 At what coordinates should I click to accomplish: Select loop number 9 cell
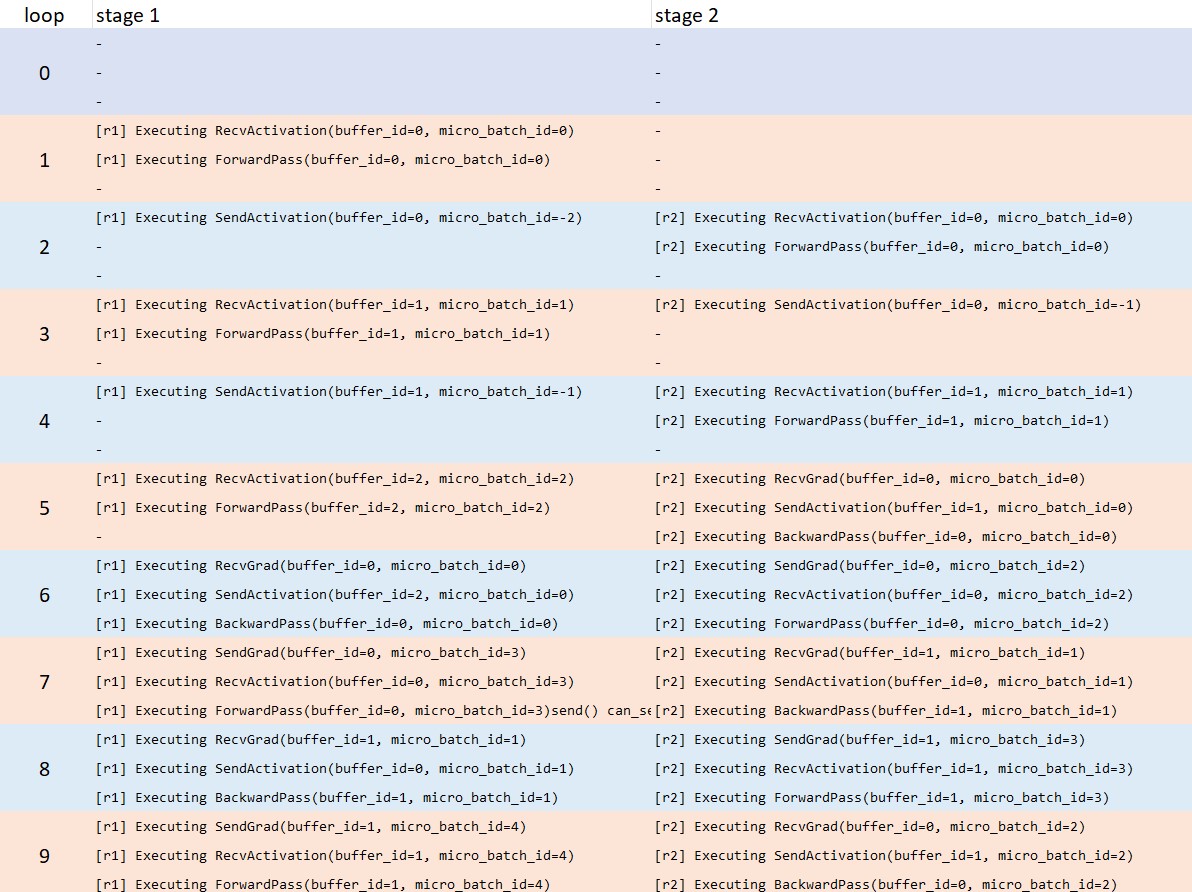point(45,856)
